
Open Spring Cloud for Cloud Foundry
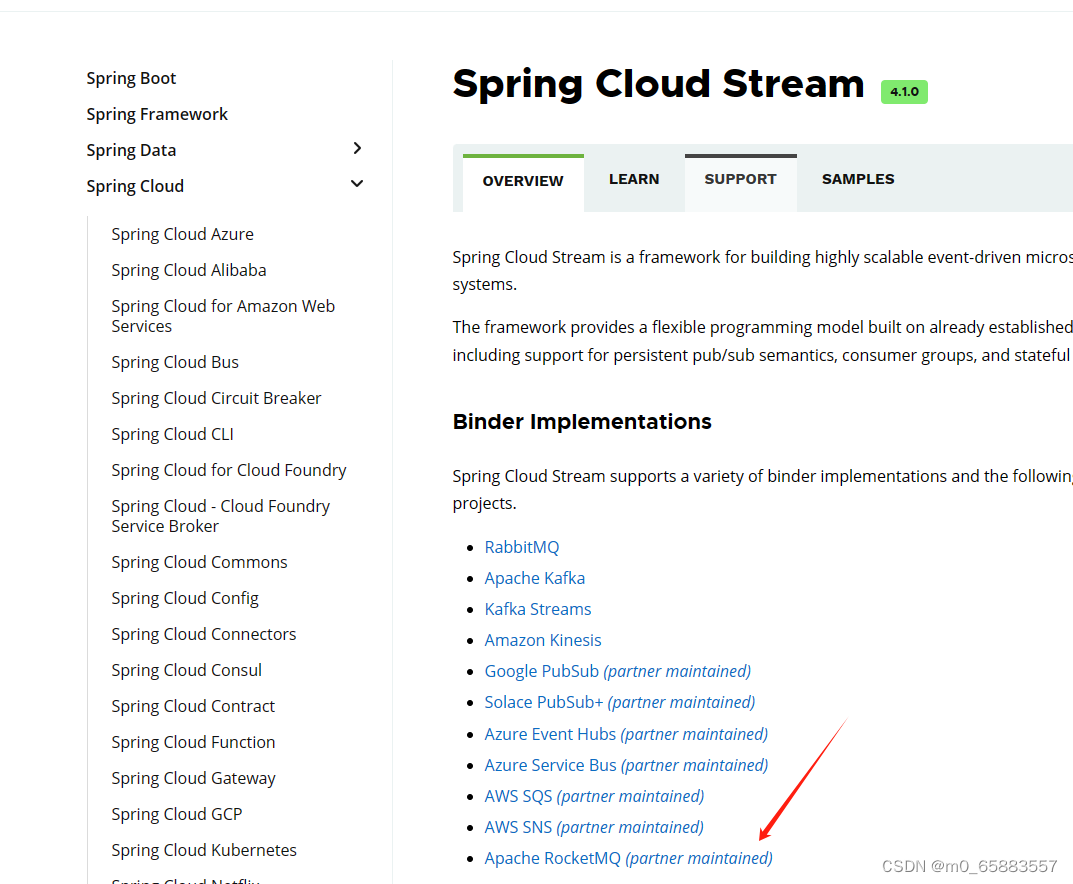pyautogui.click(x=229, y=470)
